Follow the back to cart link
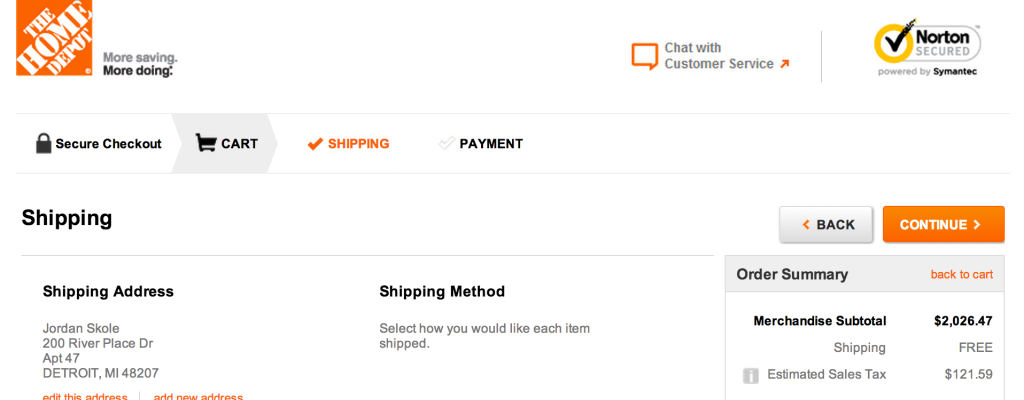Screen dimensions: 1024x400 pos(961,274)
